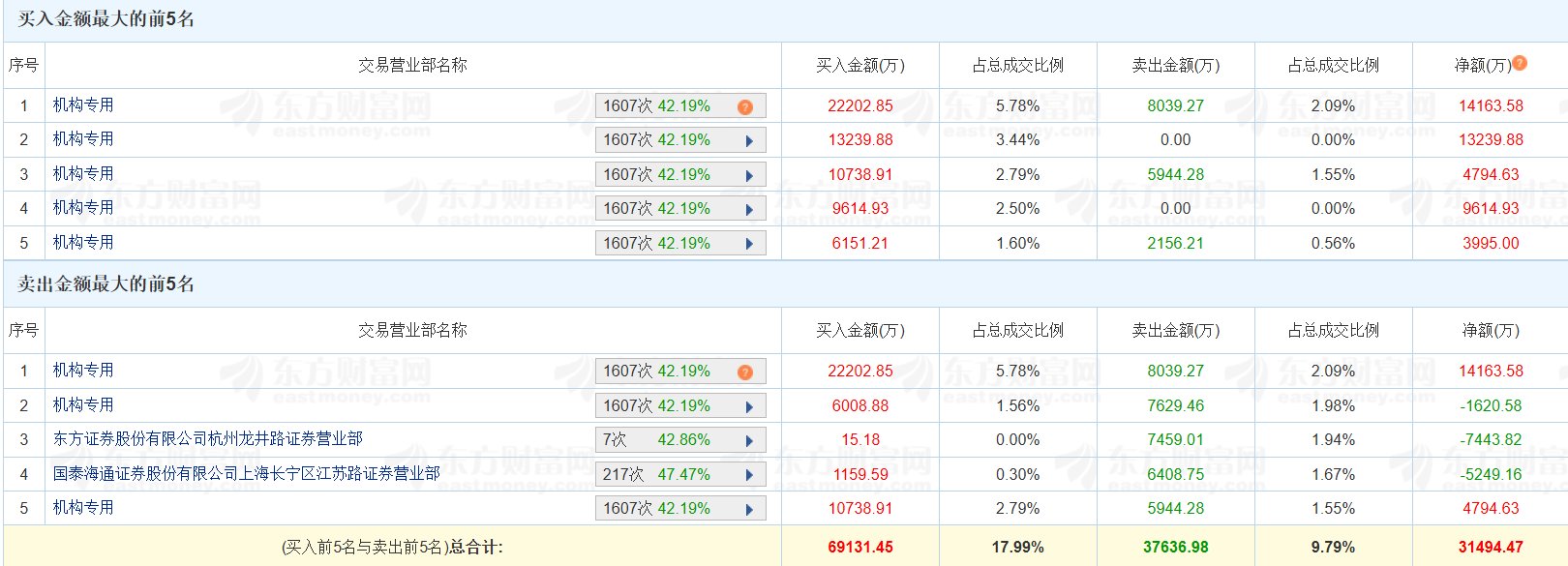Click 买入金额最大的前5名 section title
This screenshot has height=566, width=1568.
(x=106, y=19)
